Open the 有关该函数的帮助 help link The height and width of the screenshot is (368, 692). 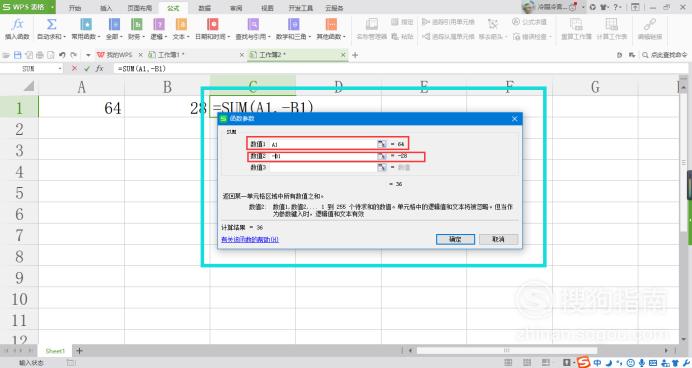click(250, 240)
